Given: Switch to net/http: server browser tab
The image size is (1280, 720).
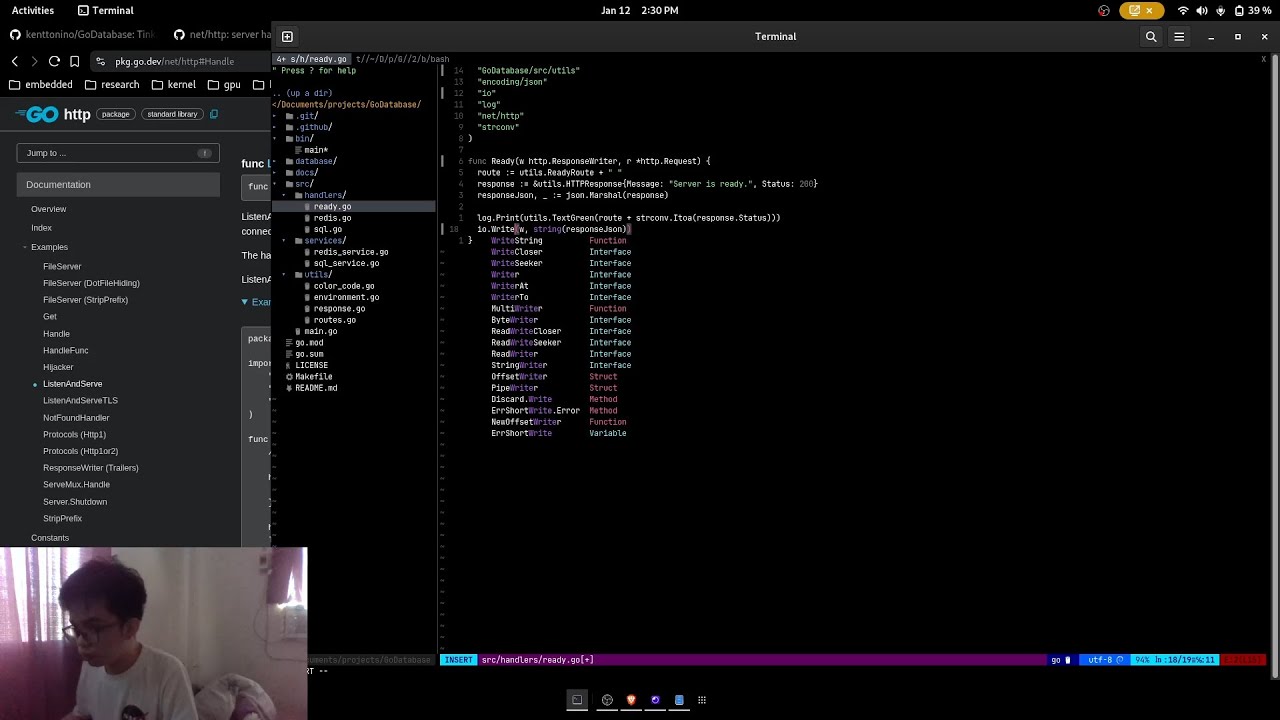Looking at the screenshot, I should (220, 35).
